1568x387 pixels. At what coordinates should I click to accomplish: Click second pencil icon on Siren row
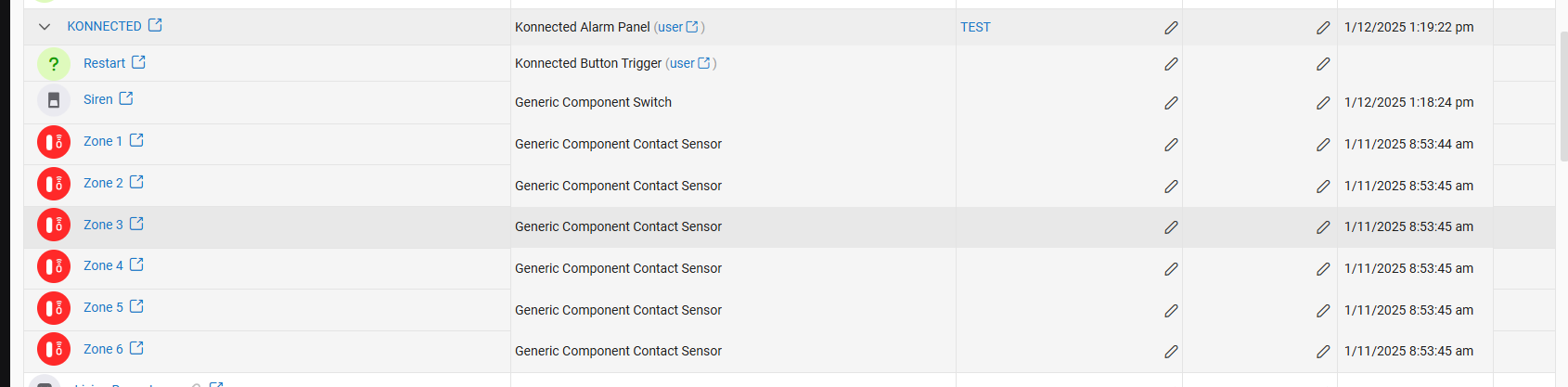[x=1323, y=103]
